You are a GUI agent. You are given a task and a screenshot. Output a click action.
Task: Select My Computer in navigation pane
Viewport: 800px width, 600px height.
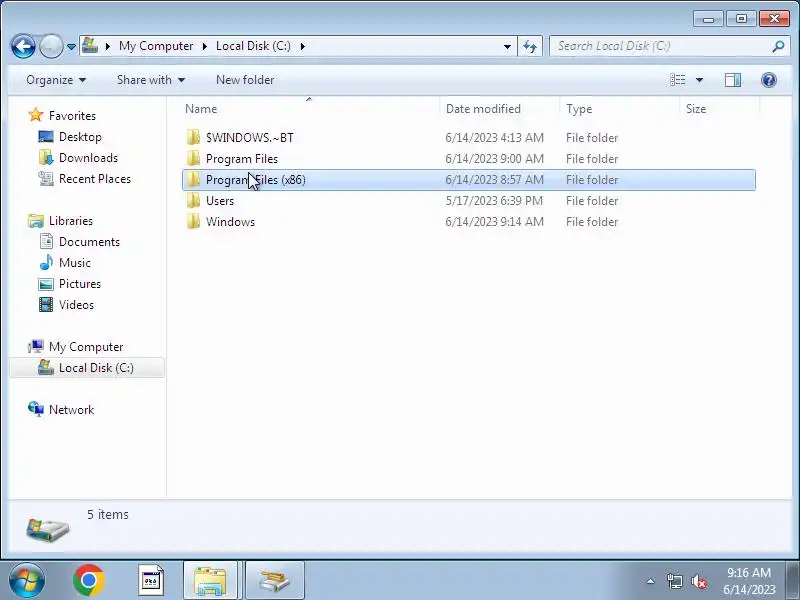(x=86, y=347)
